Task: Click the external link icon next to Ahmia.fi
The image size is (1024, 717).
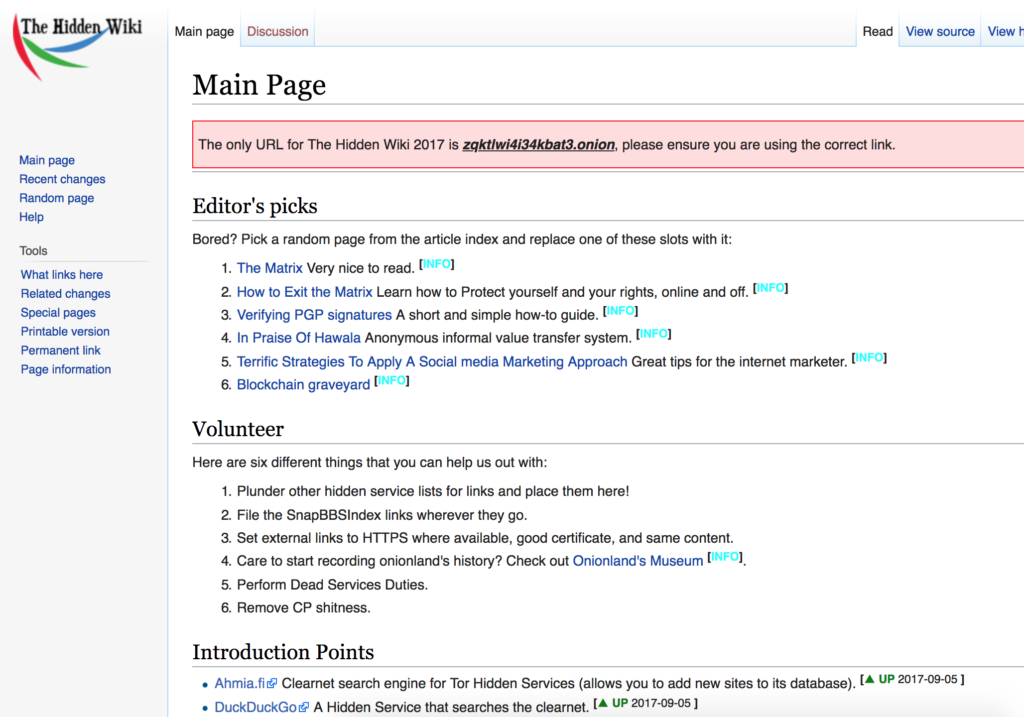Action: (x=272, y=683)
